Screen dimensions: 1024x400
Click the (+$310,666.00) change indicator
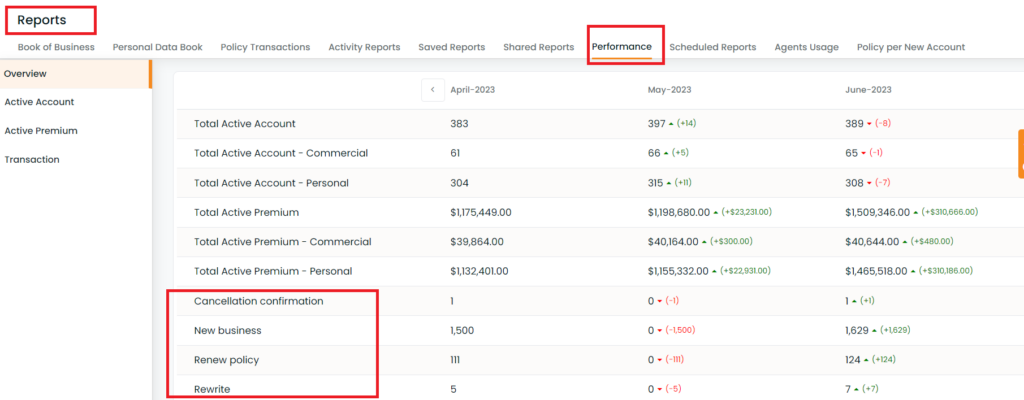[x=949, y=212]
